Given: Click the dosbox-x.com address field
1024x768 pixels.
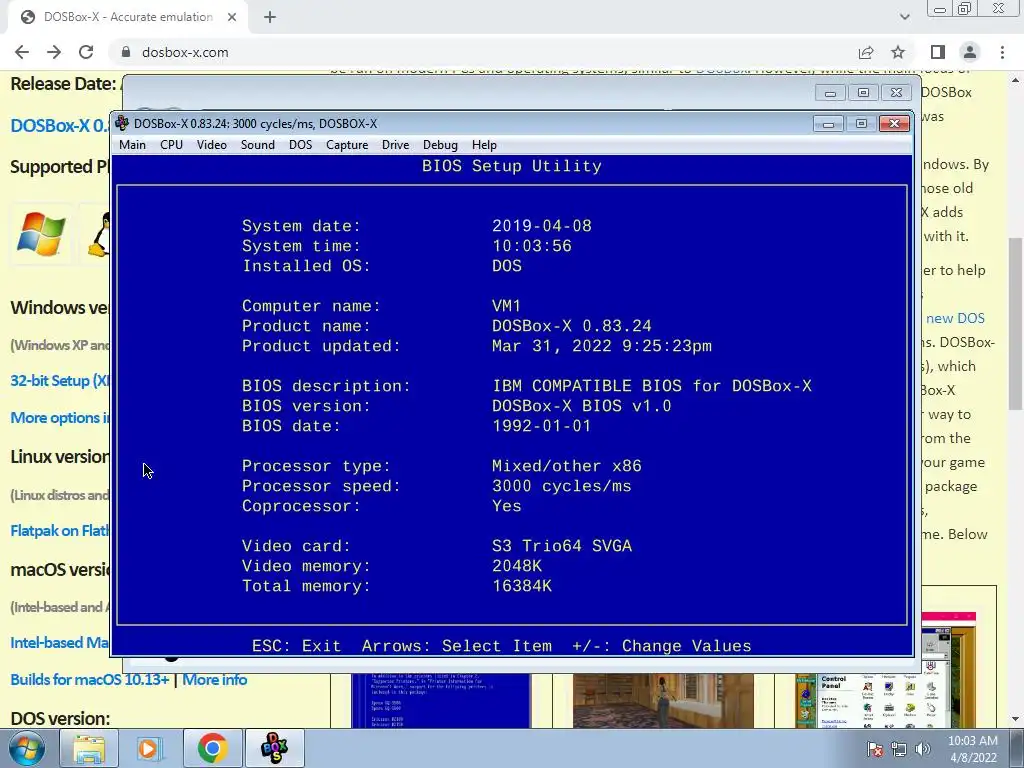Looking at the screenshot, I should click(x=483, y=52).
